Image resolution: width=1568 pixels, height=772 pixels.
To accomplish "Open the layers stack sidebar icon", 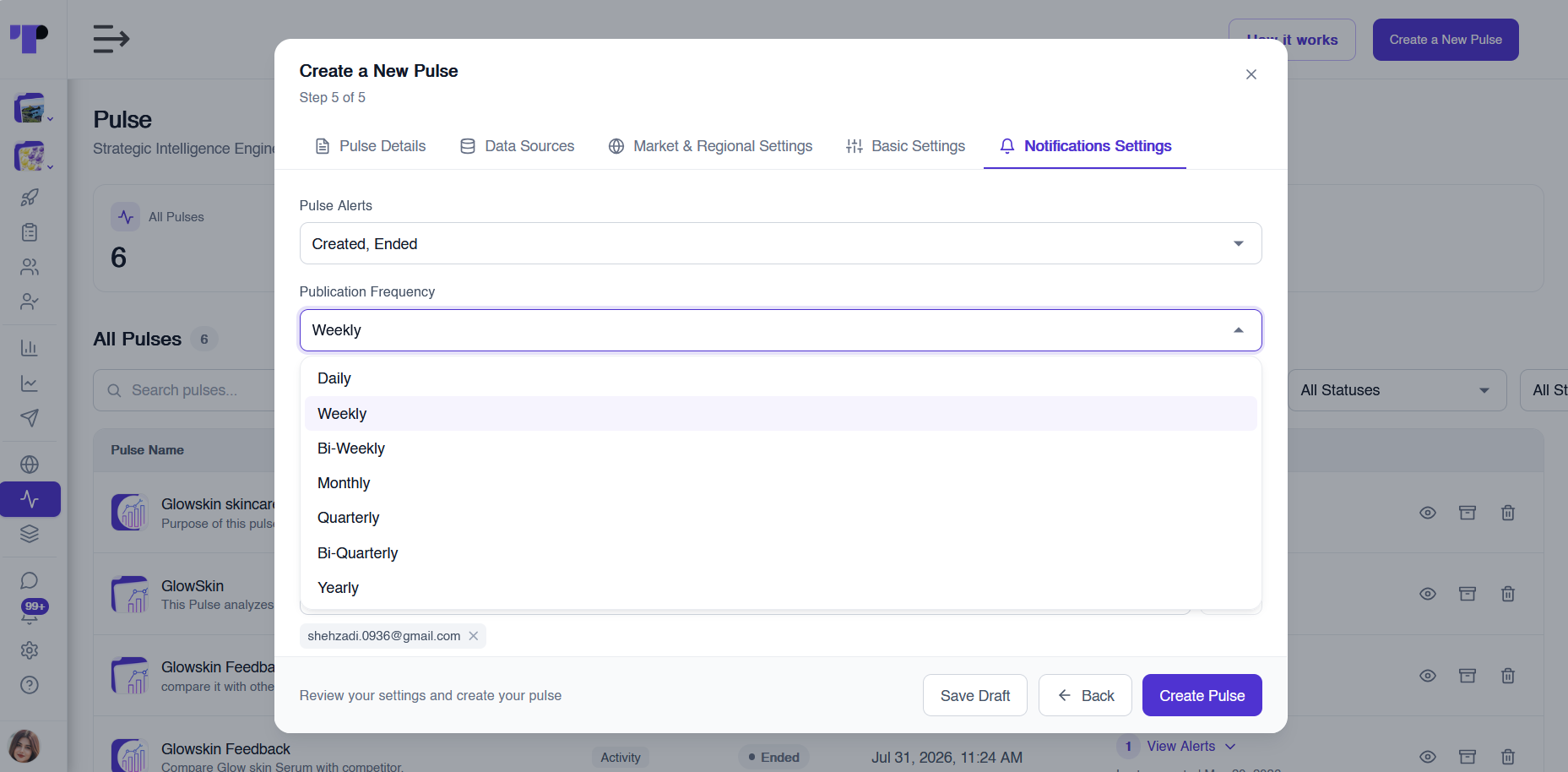I will point(30,534).
